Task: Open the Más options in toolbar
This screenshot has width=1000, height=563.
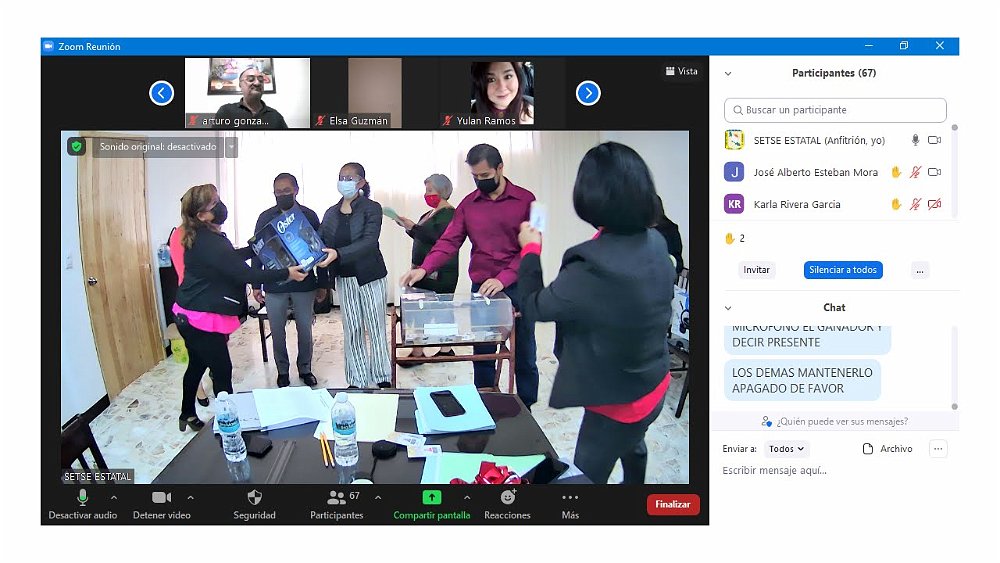Action: [x=570, y=498]
